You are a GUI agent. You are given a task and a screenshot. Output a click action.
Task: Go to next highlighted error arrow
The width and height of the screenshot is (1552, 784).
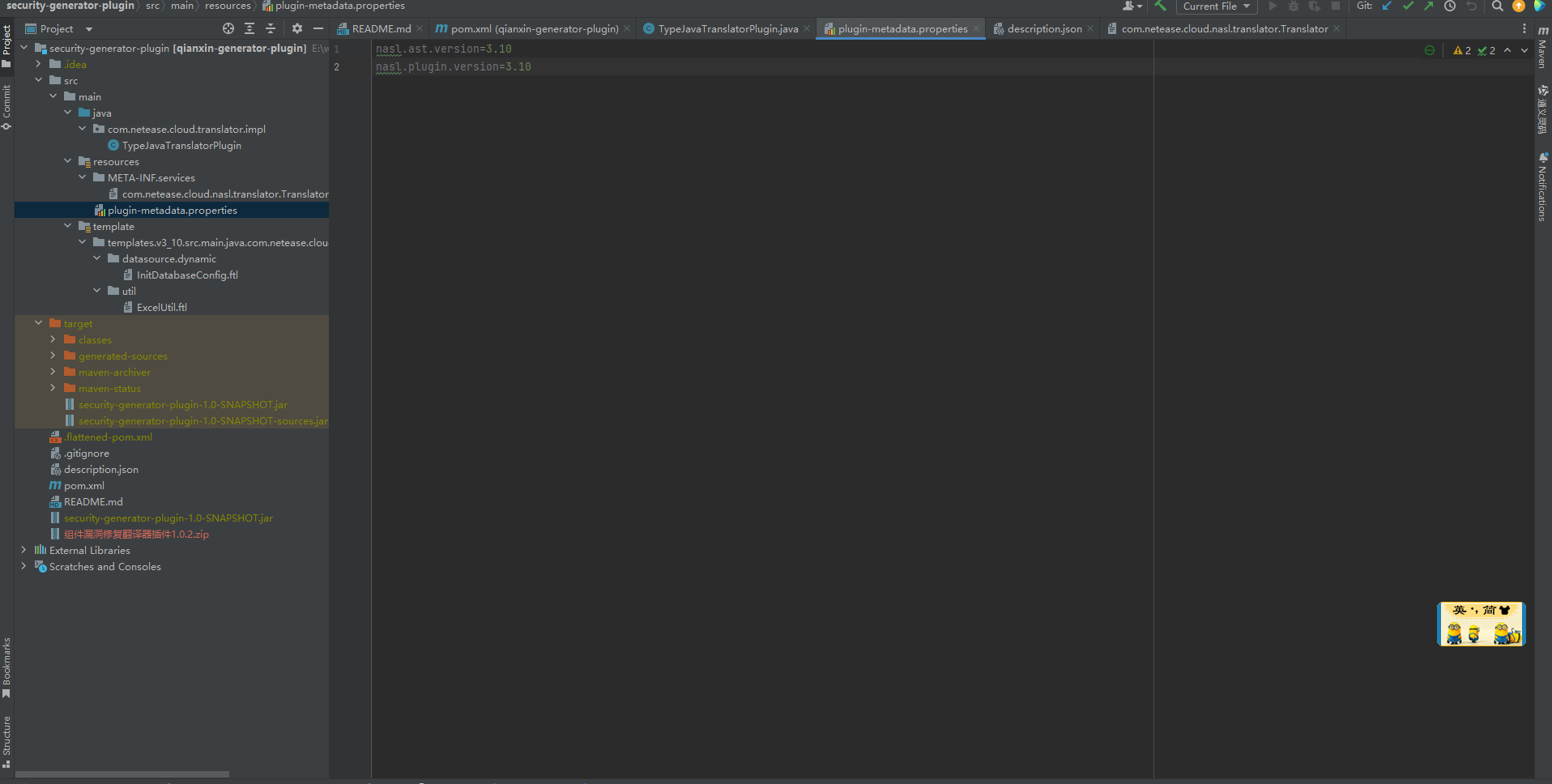[1524, 50]
